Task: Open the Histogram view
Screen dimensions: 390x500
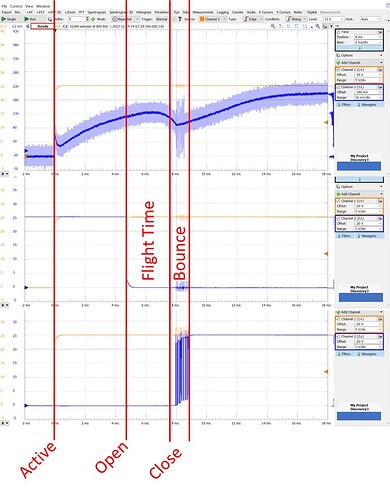Action: [143, 12]
